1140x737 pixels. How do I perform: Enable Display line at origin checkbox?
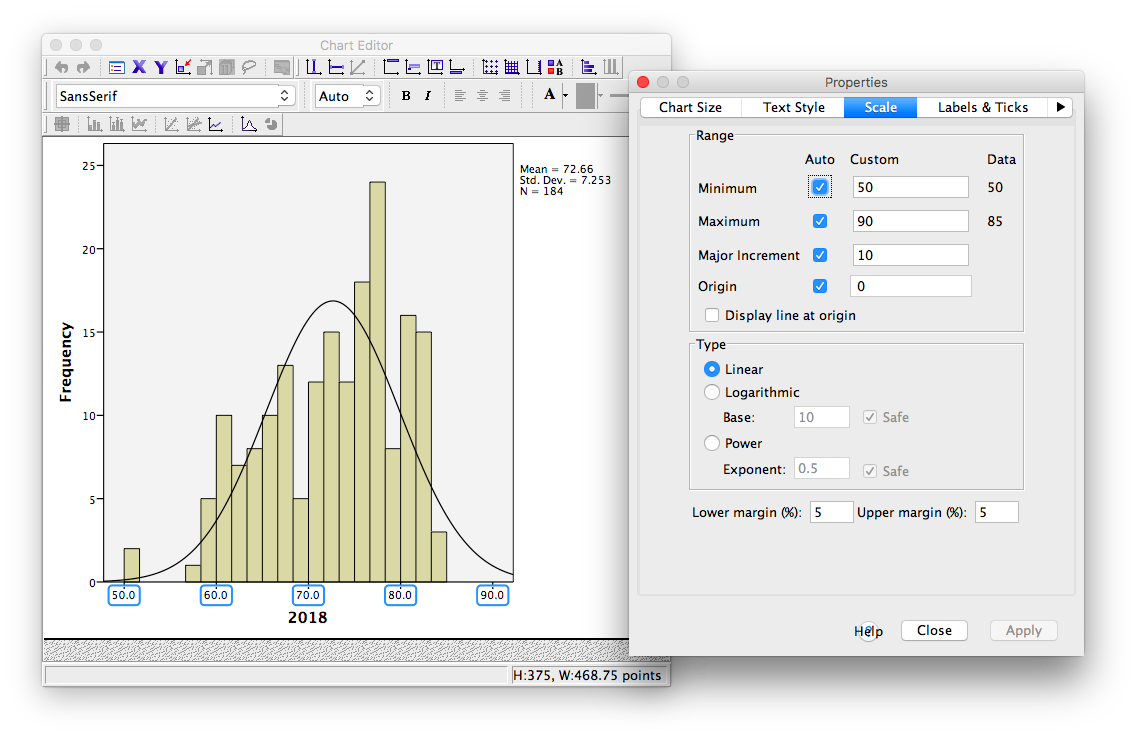click(712, 315)
